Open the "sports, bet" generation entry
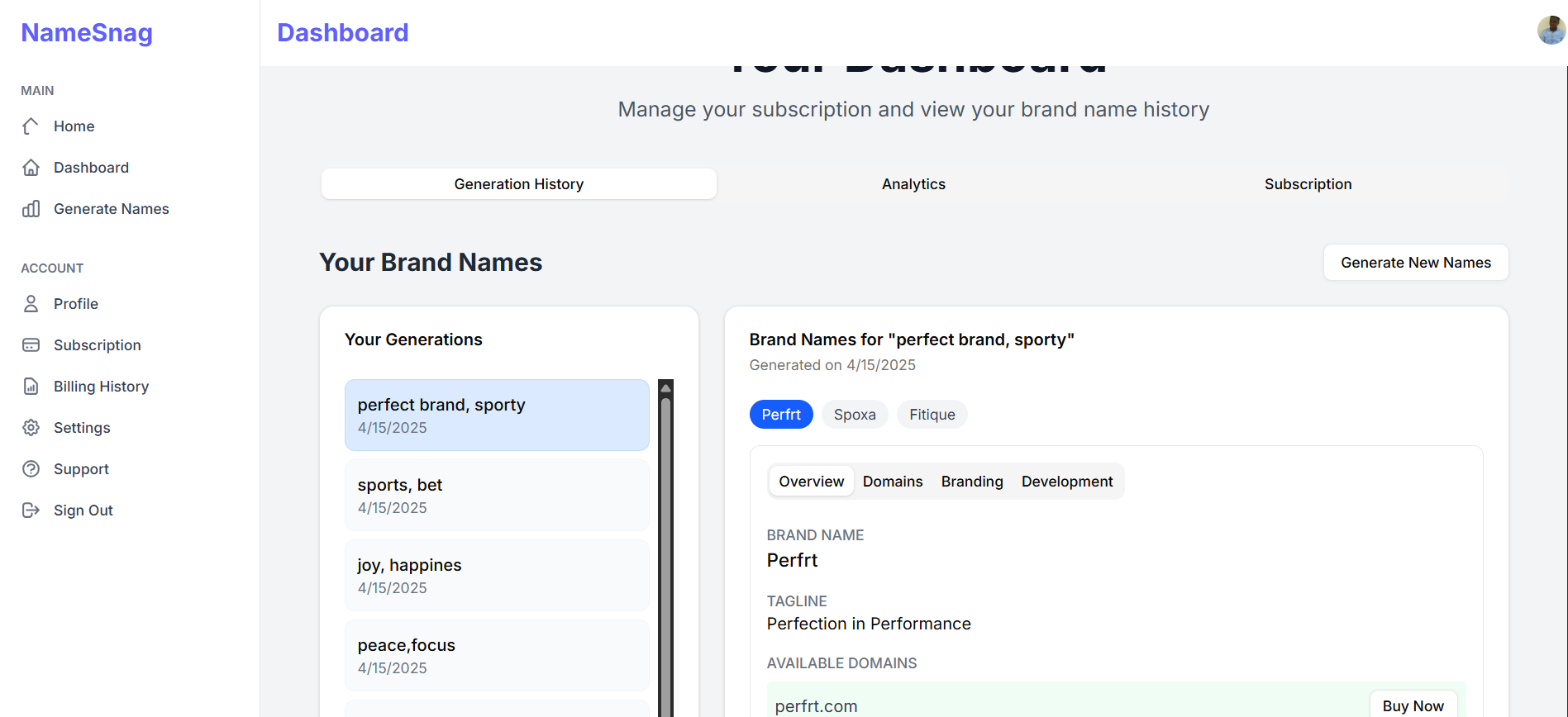The height and width of the screenshot is (717, 1568). [497, 496]
